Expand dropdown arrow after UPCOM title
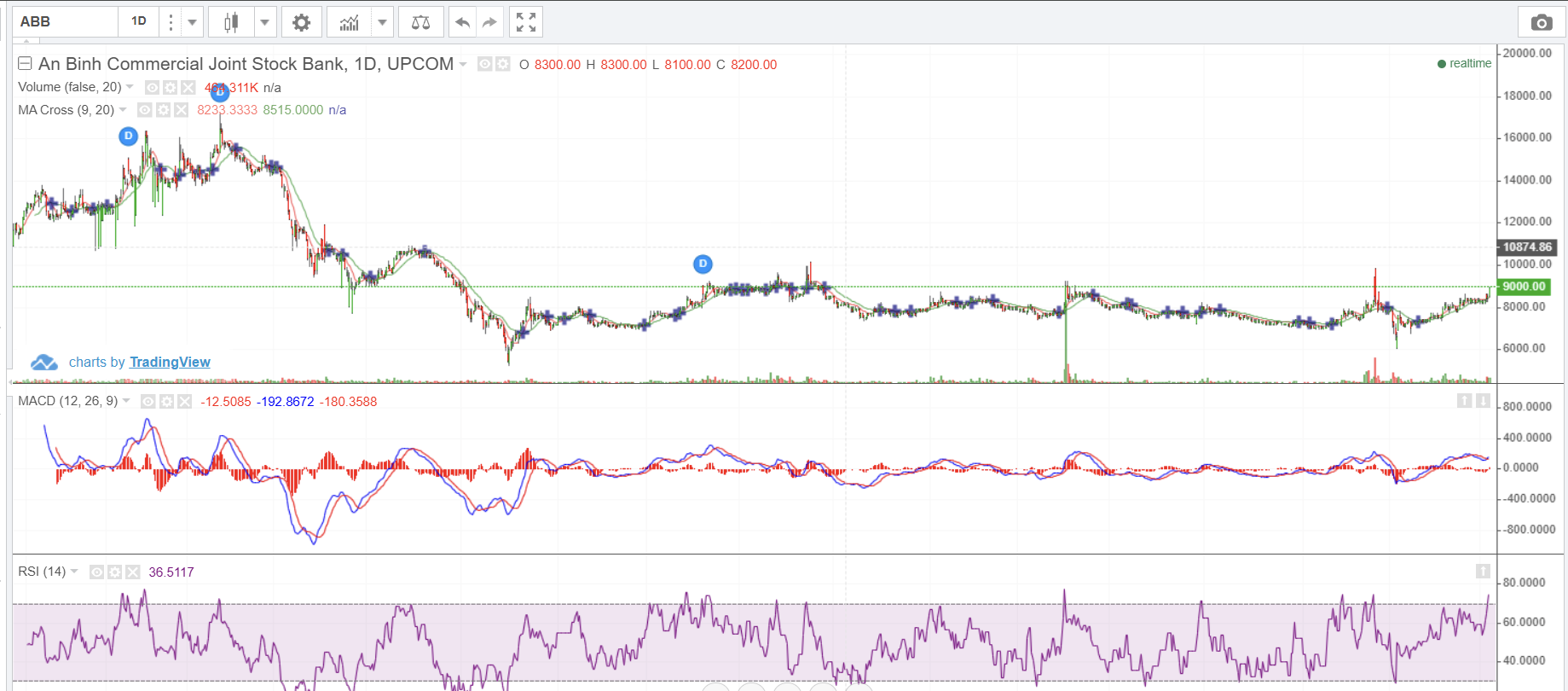This screenshot has height=691, width=1568. pos(463,64)
